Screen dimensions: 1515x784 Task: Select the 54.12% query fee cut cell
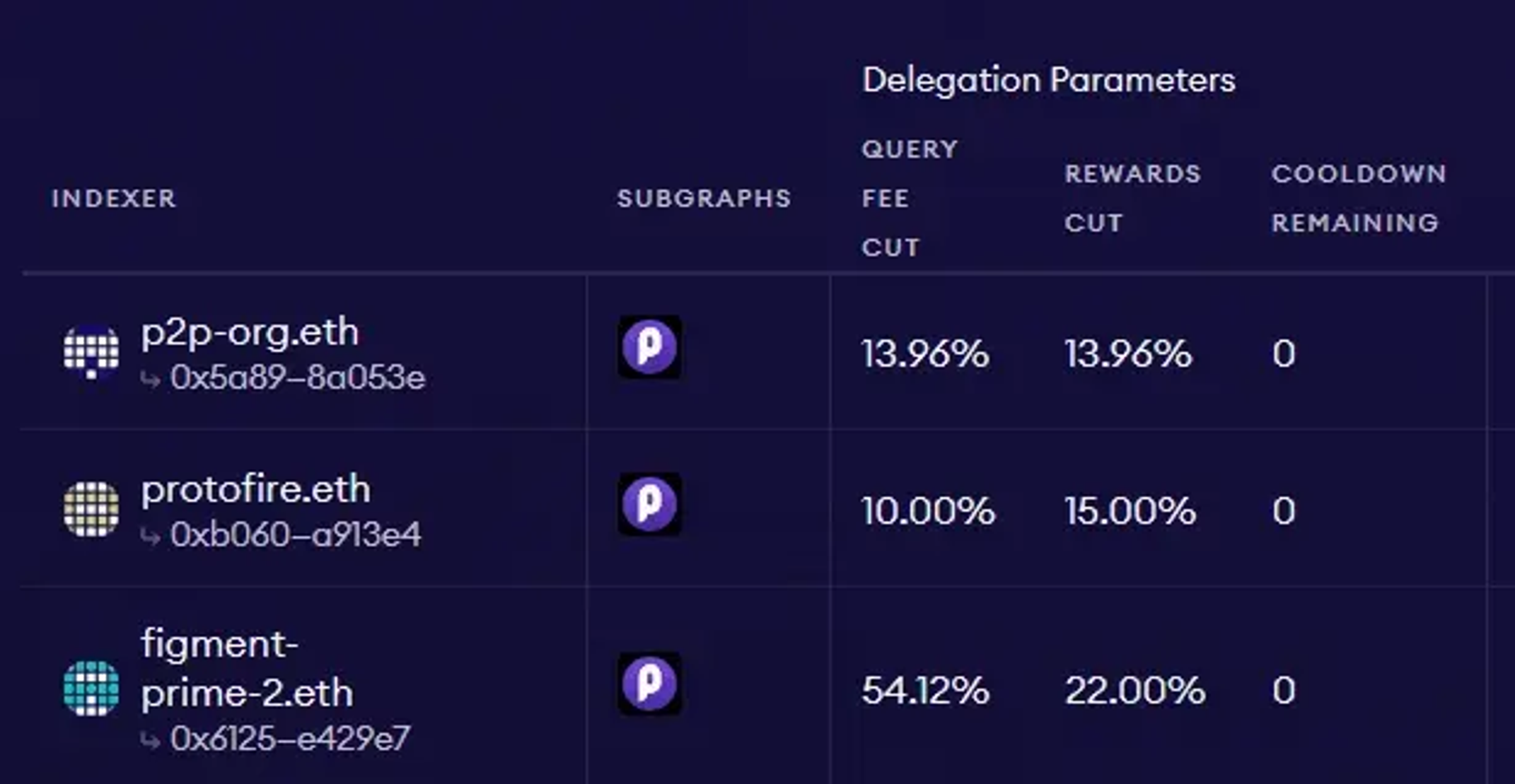(925, 690)
